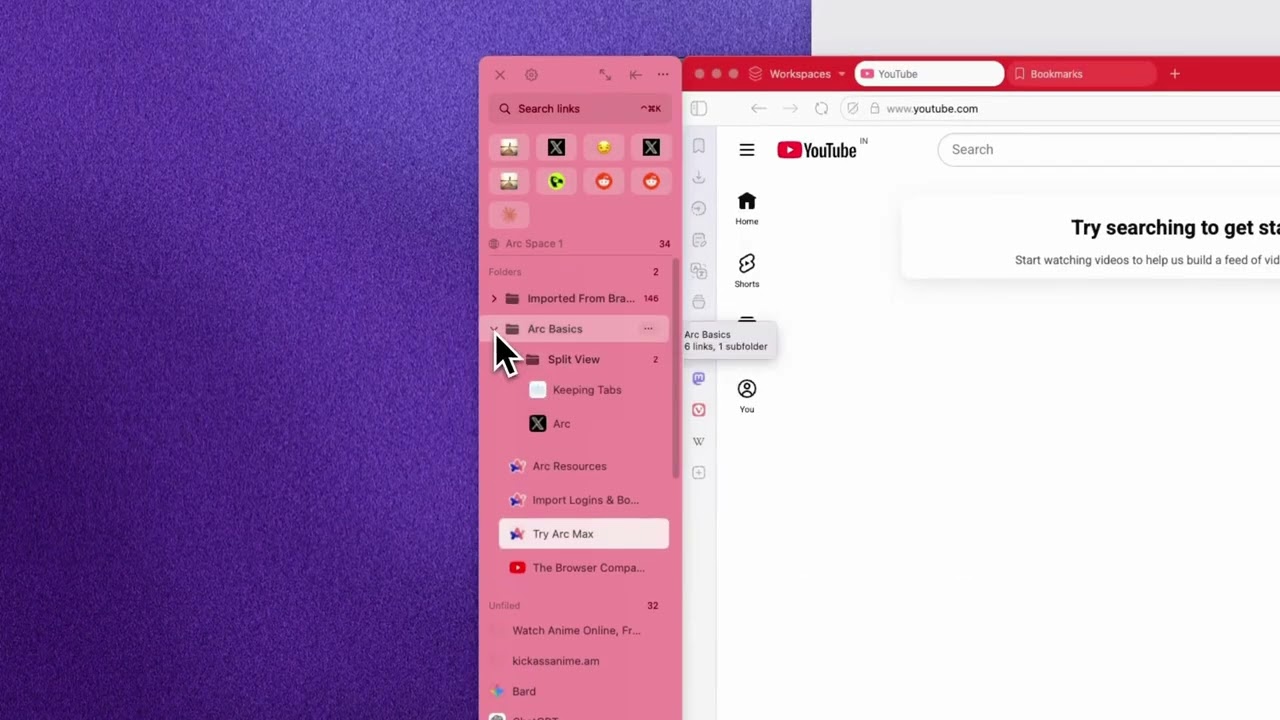Open the smirking emoji pinned favorite
This screenshot has width=1280, height=720.
pyautogui.click(x=604, y=148)
